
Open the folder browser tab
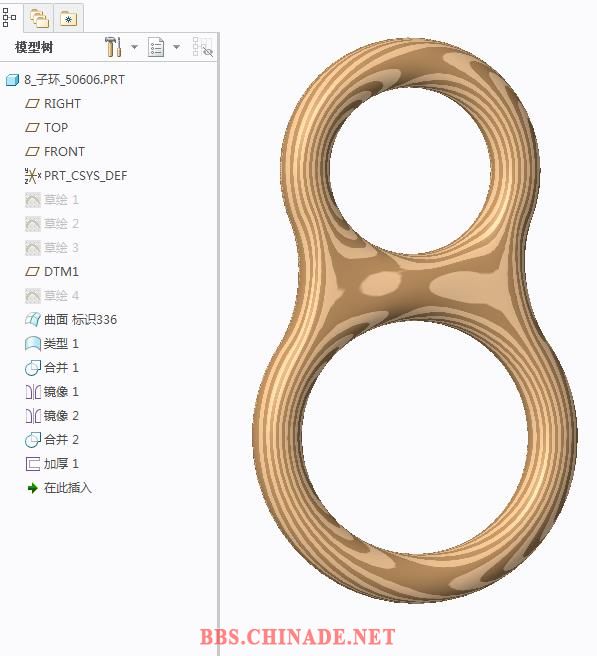(39, 18)
